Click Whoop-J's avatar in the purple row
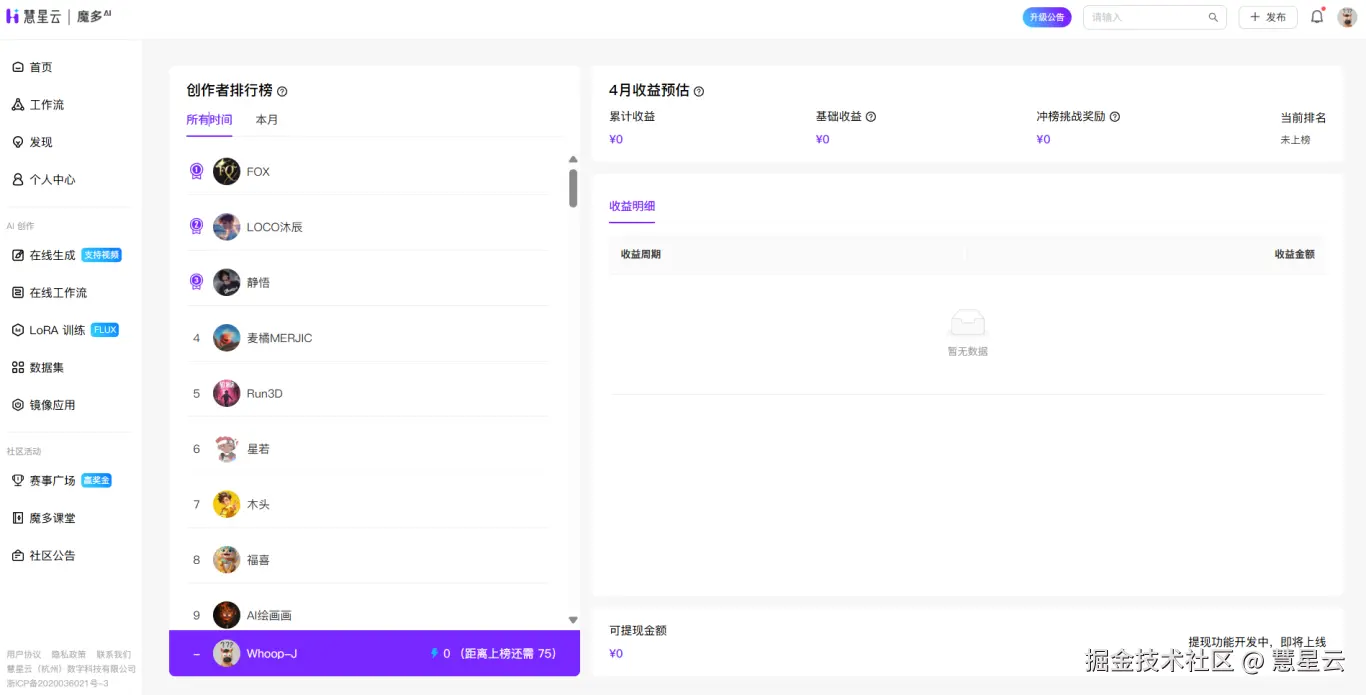The width and height of the screenshot is (1366, 695). tap(227, 653)
